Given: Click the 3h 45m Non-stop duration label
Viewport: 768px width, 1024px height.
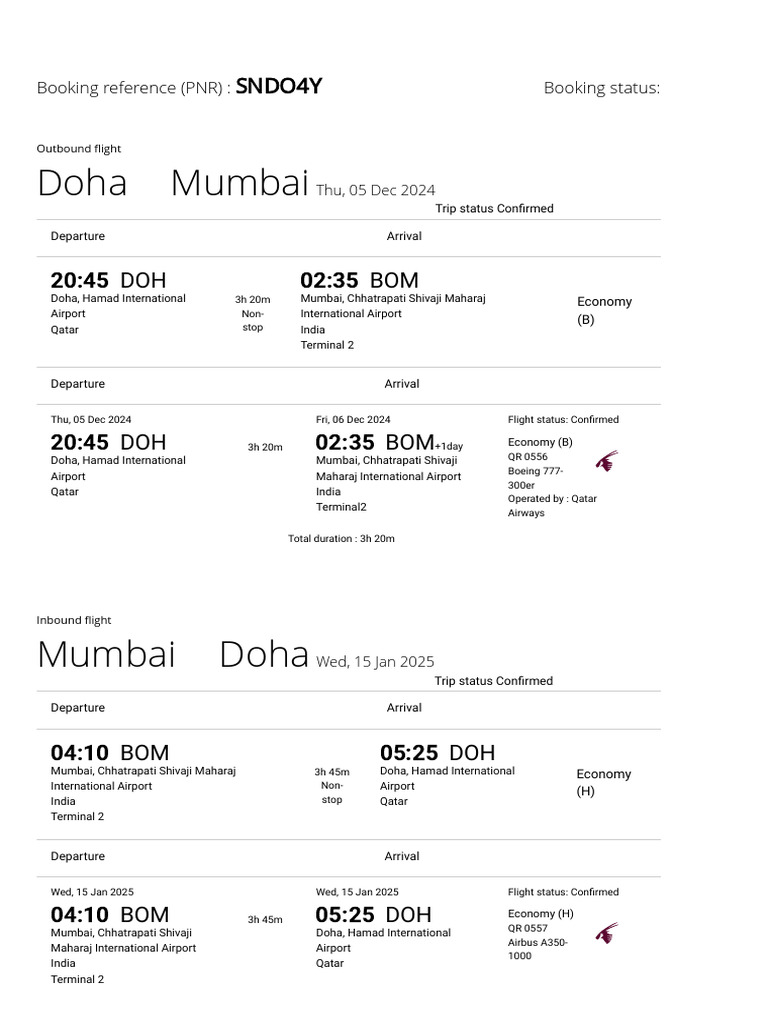Looking at the screenshot, I should [x=332, y=785].
